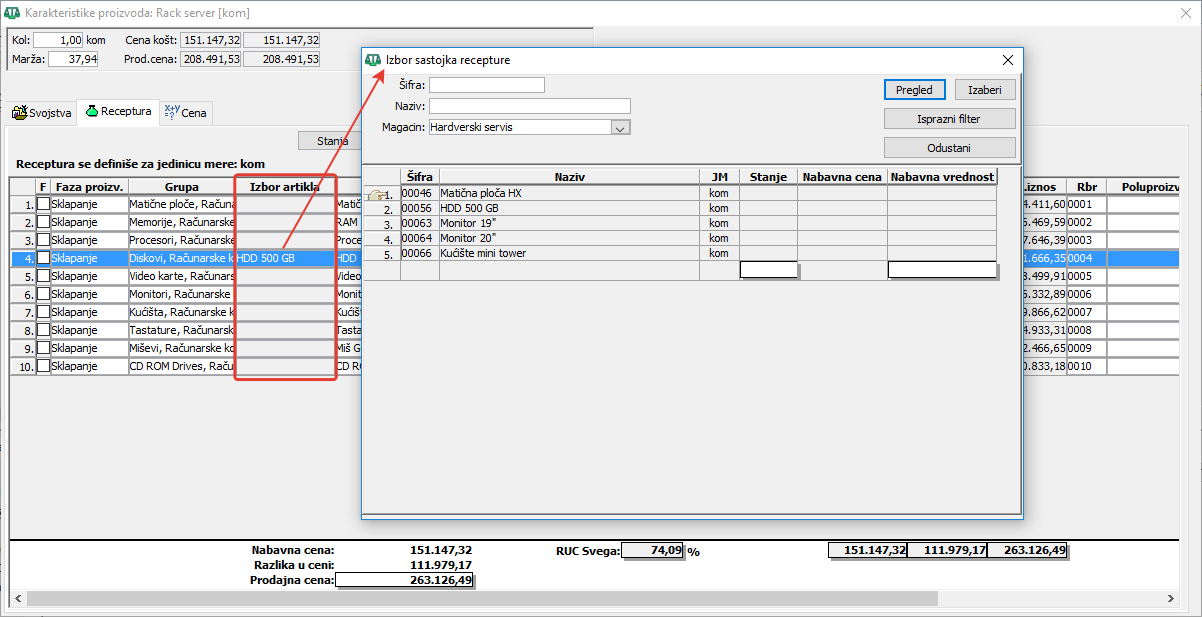This screenshot has width=1202, height=617.
Task: Select row HDD 500 GB in dialog
Action: [680, 208]
